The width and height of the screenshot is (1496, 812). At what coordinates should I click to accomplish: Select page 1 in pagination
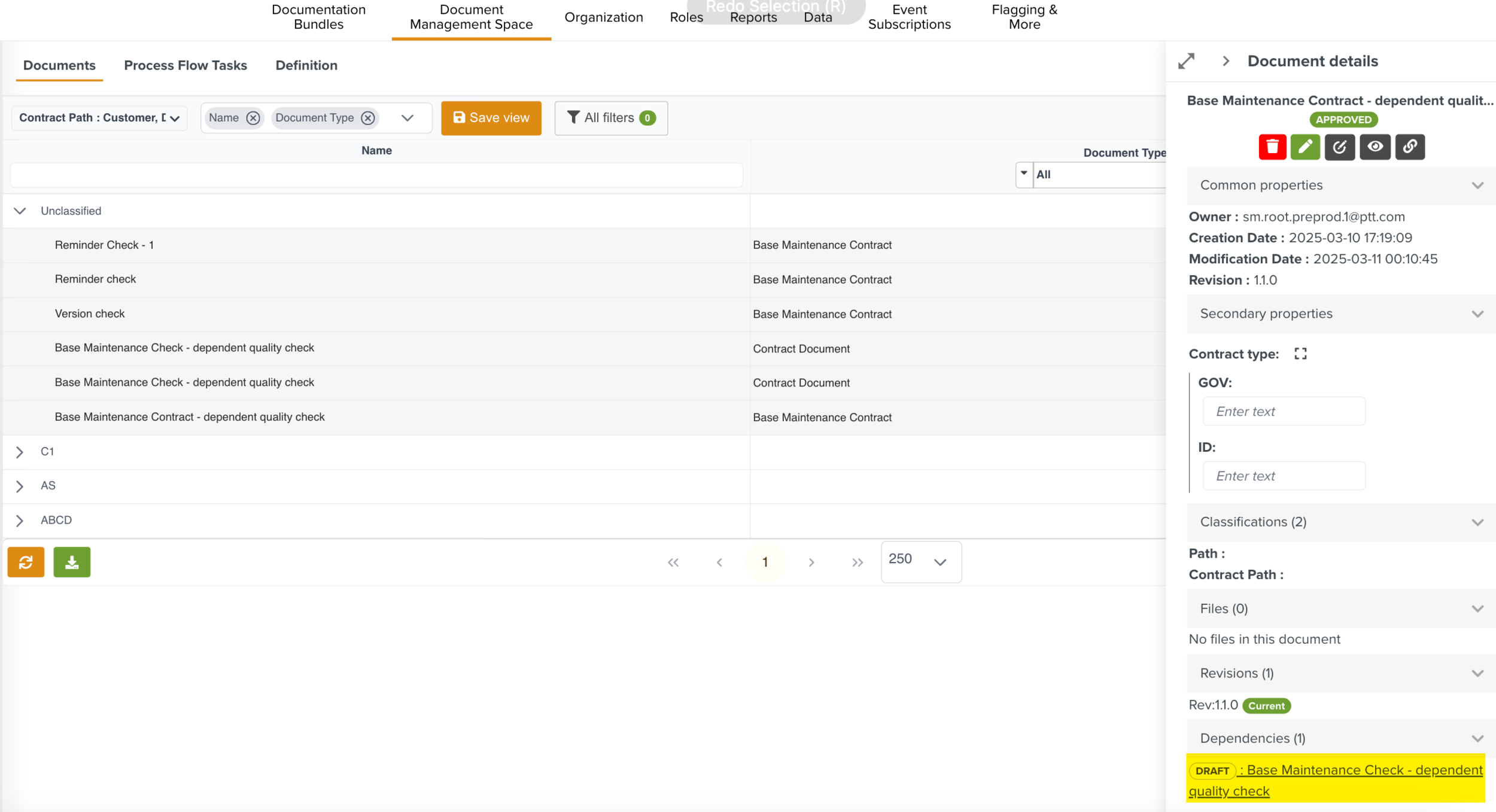click(765, 562)
